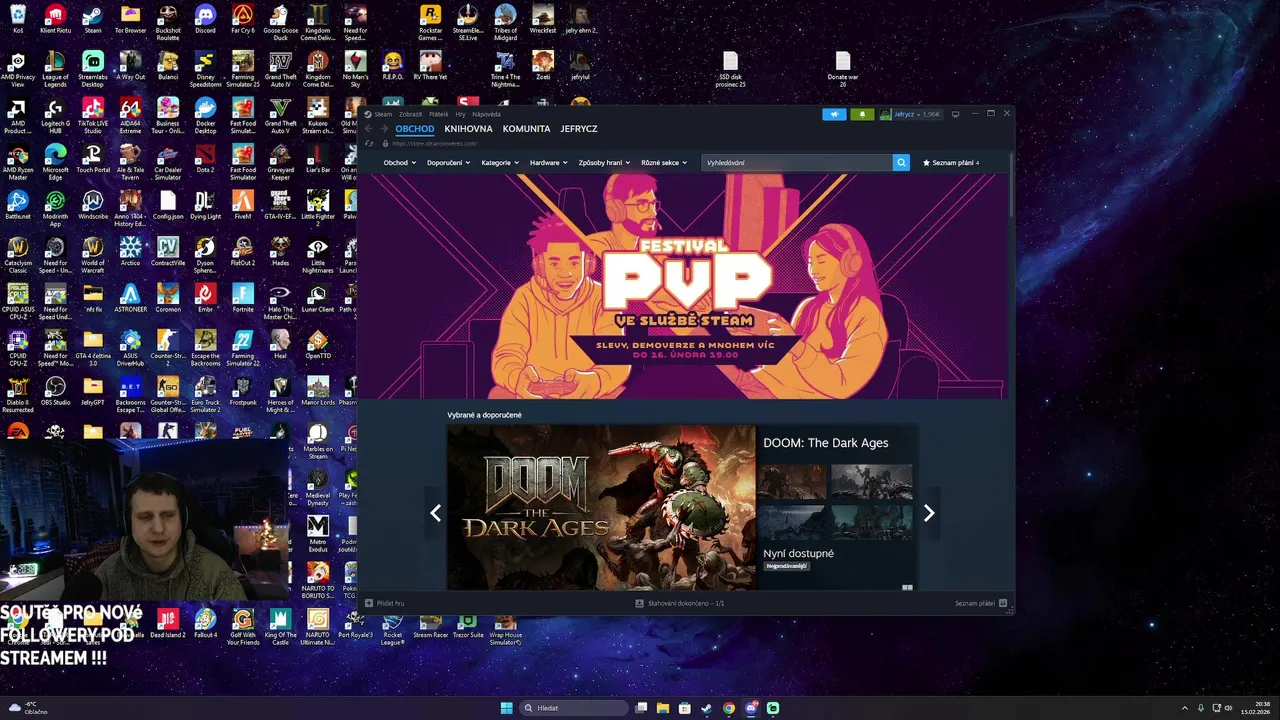Expand the Obchod store dropdown
Image resolution: width=1280 pixels, height=720 pixels.
[x=399, y=162]
